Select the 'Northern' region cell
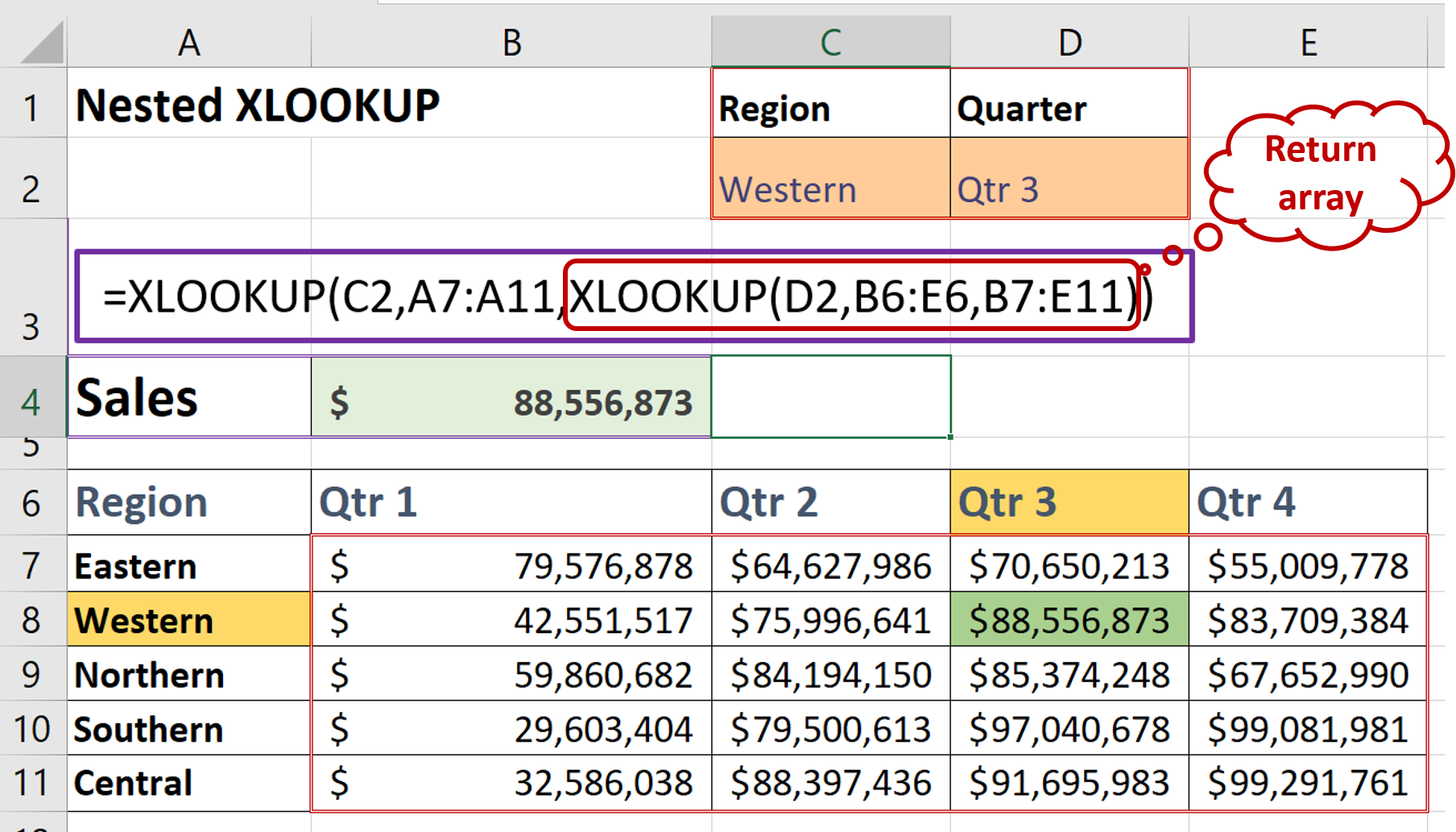Screen dimensions: 1456x832 (189, 674)
